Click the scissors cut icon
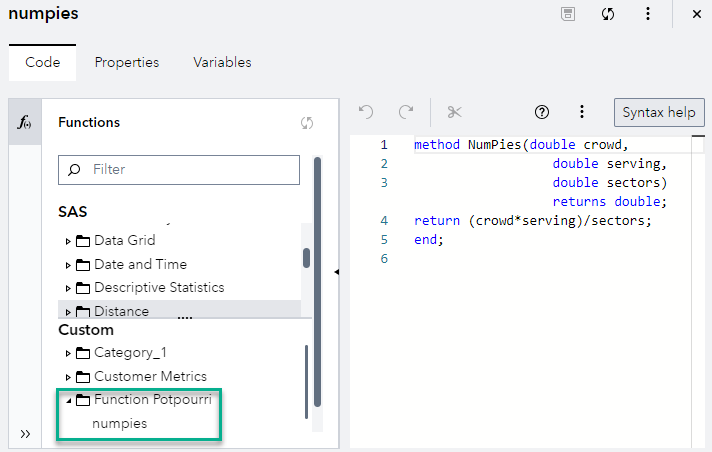This screenshot has width=712, height=452. pos(455,112)
